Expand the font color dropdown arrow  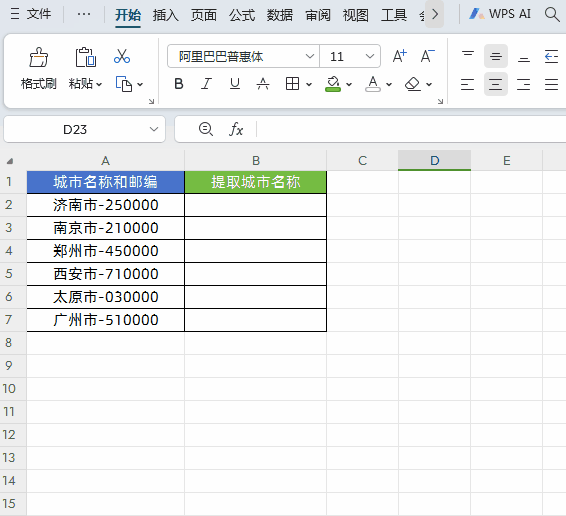click(389, 84)
